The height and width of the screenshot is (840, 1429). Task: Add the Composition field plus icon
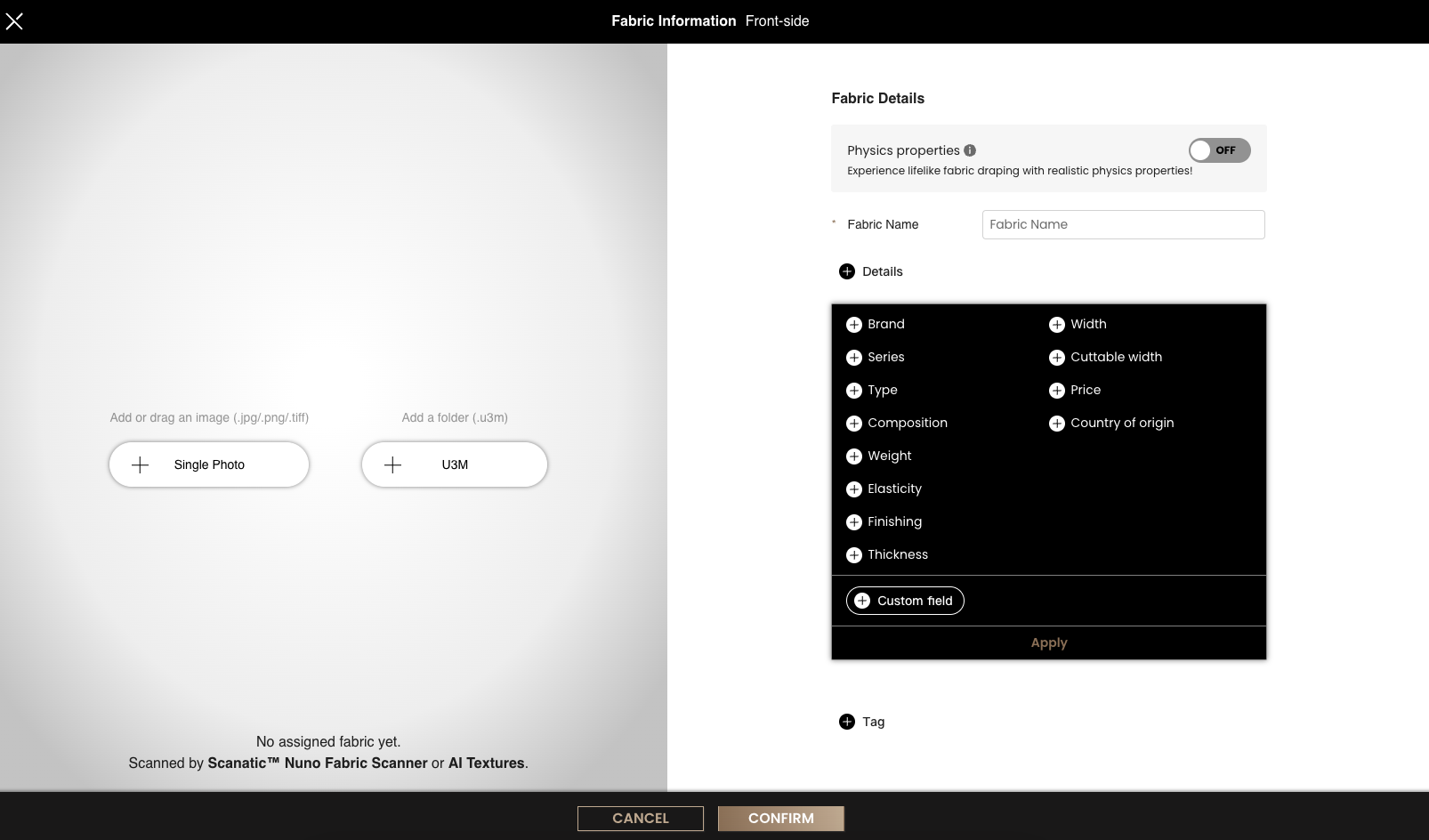(854, 424)
